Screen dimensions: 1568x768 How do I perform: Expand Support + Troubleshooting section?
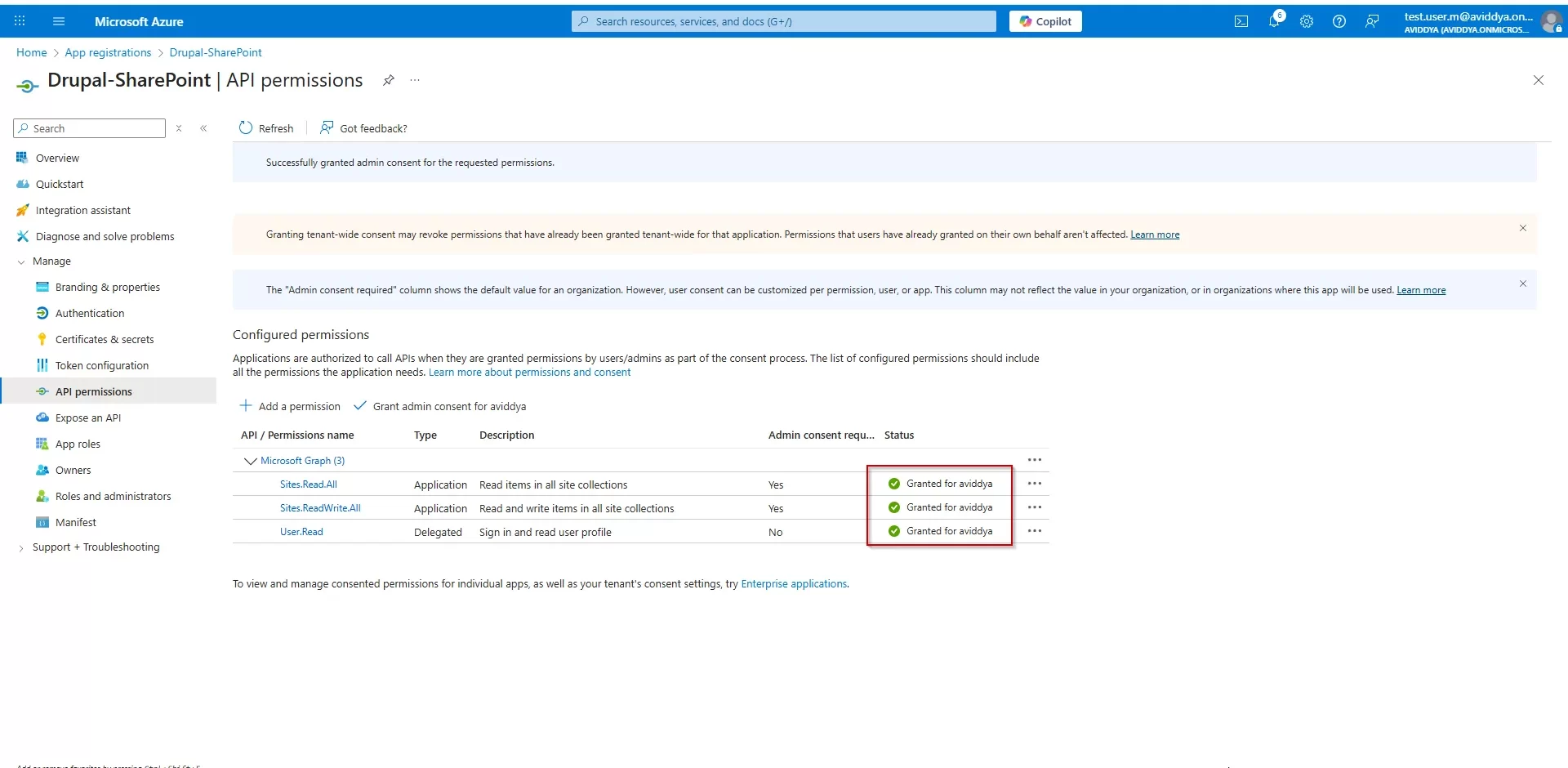(x=21, y=547)
